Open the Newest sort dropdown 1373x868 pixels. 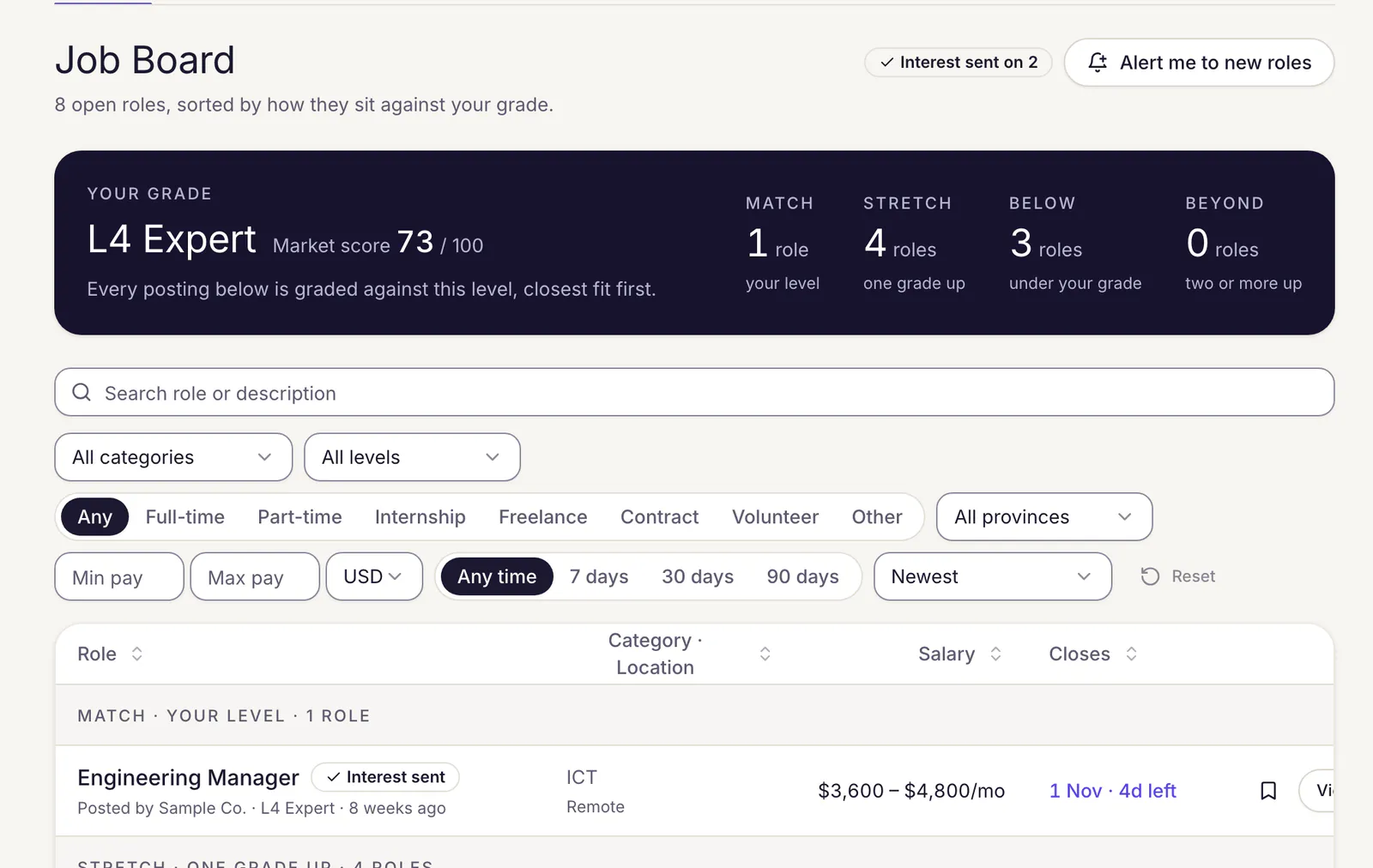point(993,576)
